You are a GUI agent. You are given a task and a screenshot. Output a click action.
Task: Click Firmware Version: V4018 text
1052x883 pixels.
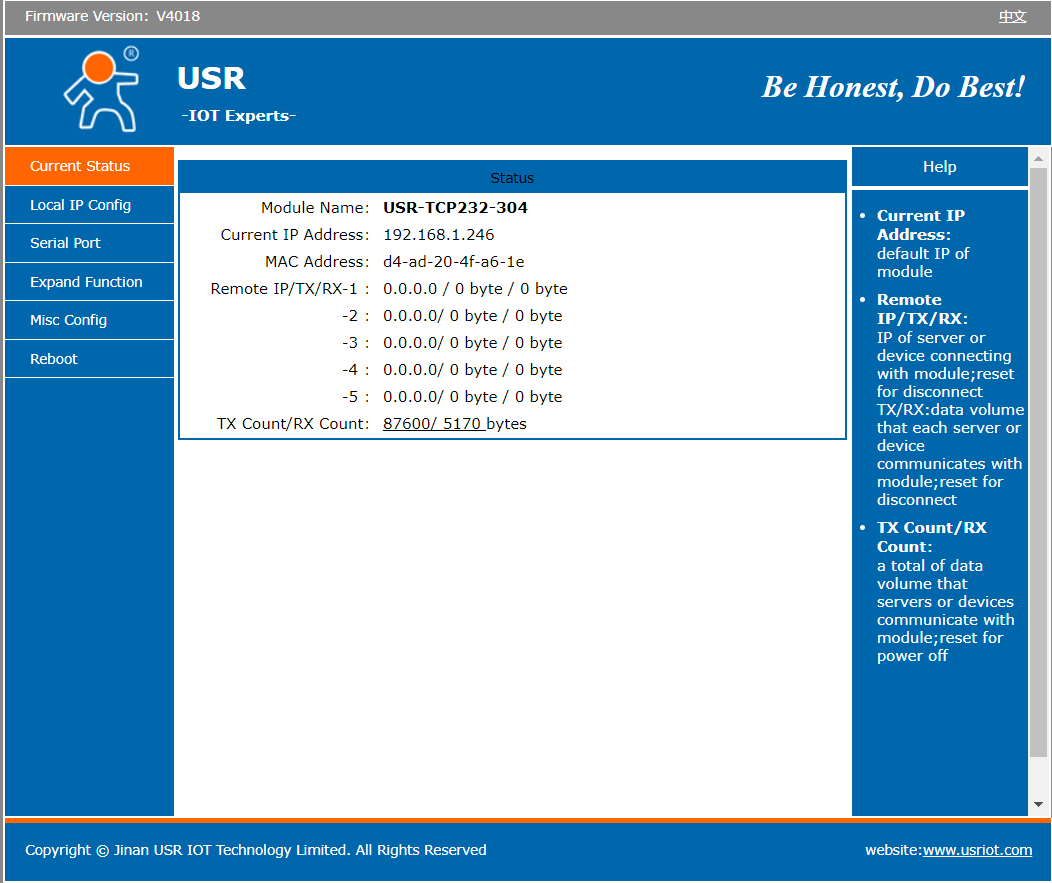[x=112, y=16]
